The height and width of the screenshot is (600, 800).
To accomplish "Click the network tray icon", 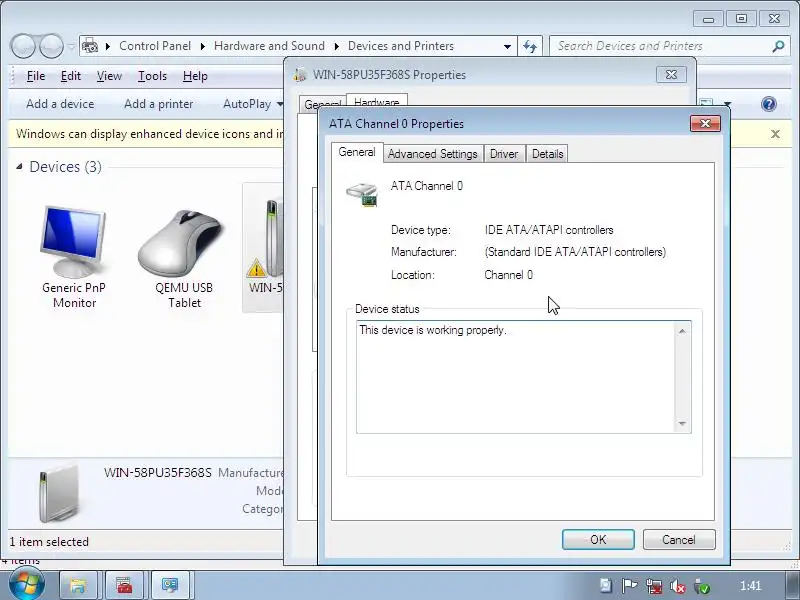I will (x=654, y=586).
